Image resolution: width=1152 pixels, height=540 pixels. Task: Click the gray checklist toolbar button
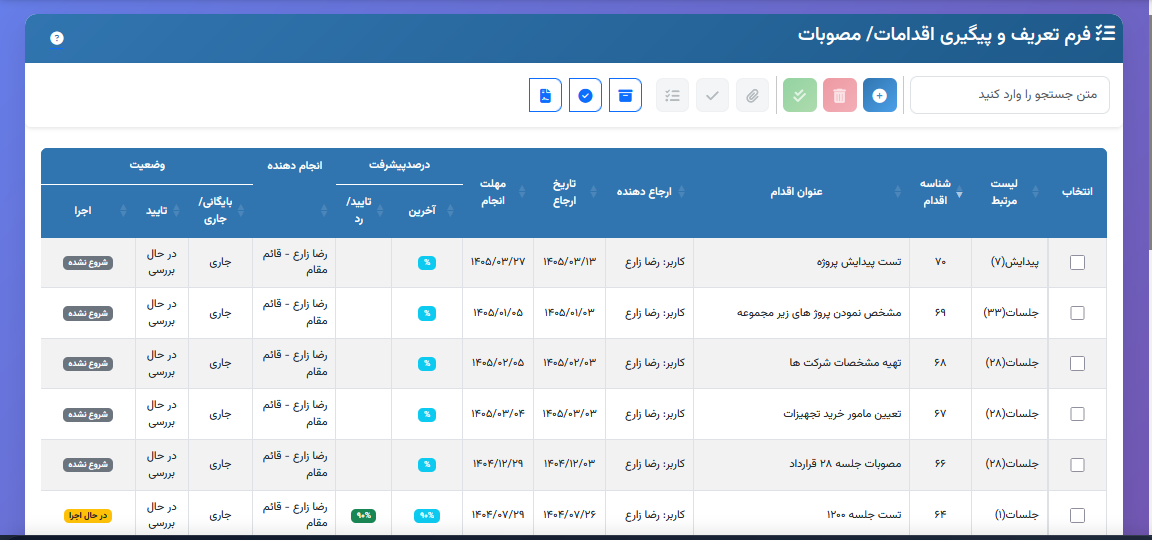tap(672, 95)
